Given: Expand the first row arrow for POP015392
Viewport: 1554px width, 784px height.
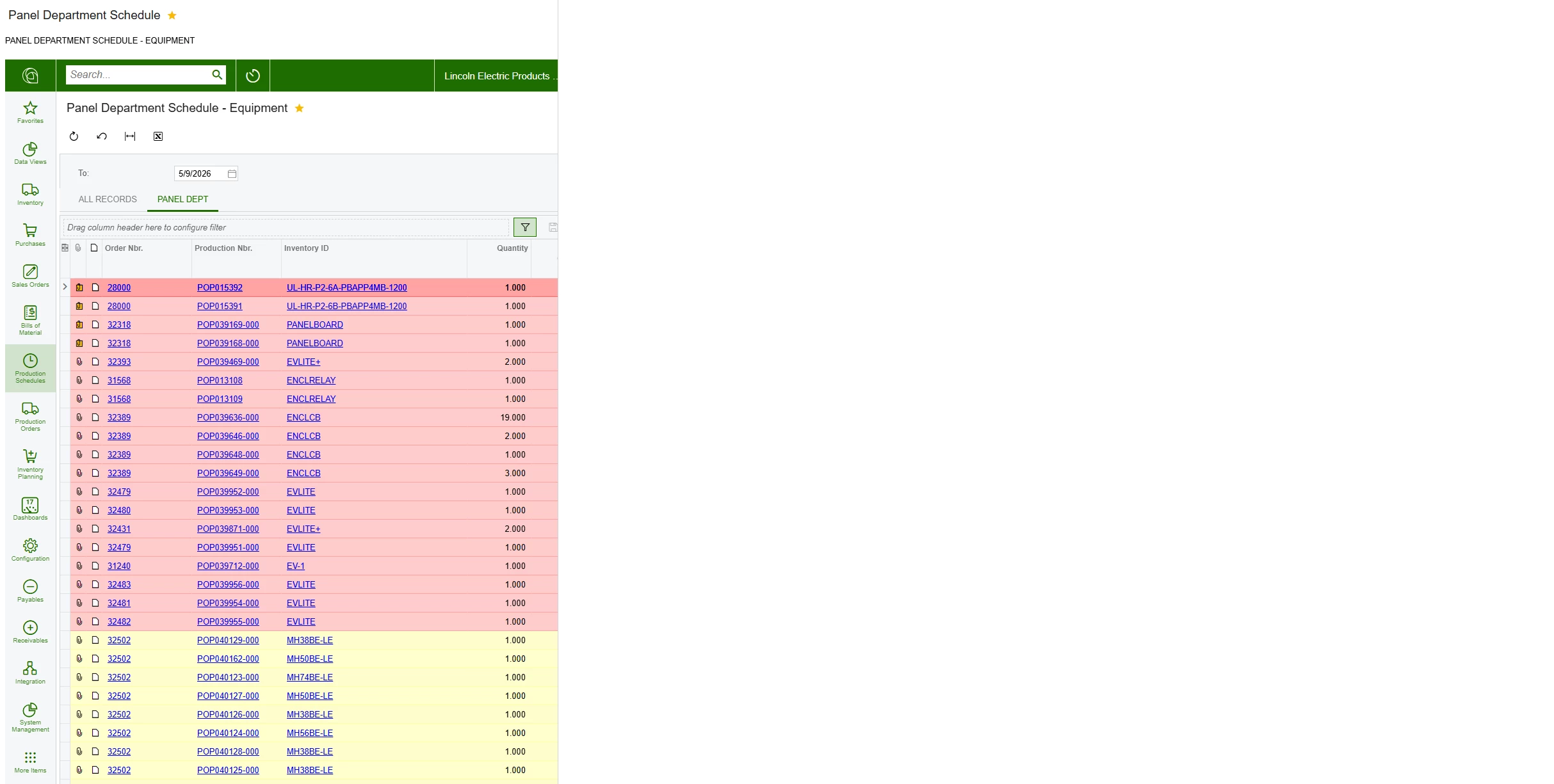Looking at the screenshot, I should pos(65,287).
